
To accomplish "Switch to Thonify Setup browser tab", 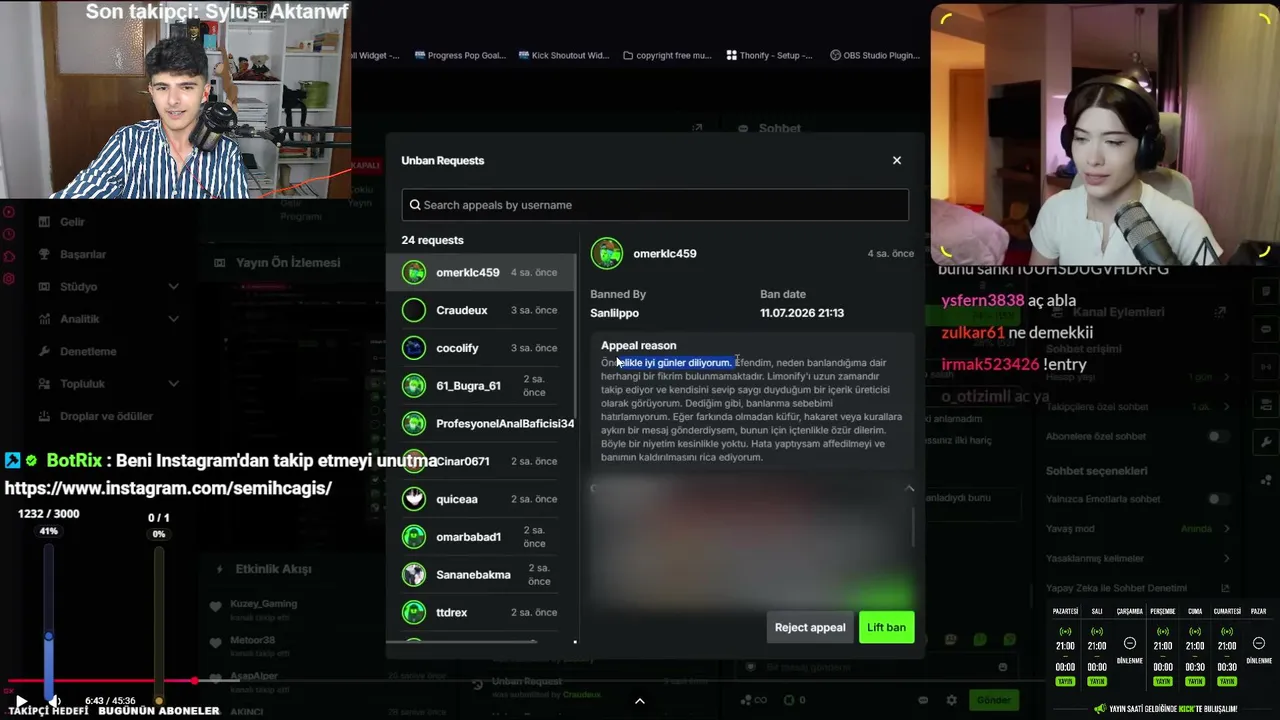I will click(x=770, y=55).
